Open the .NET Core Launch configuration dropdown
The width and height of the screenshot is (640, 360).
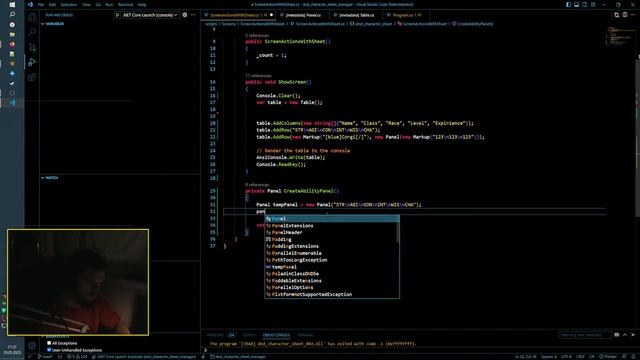point(150,15)
